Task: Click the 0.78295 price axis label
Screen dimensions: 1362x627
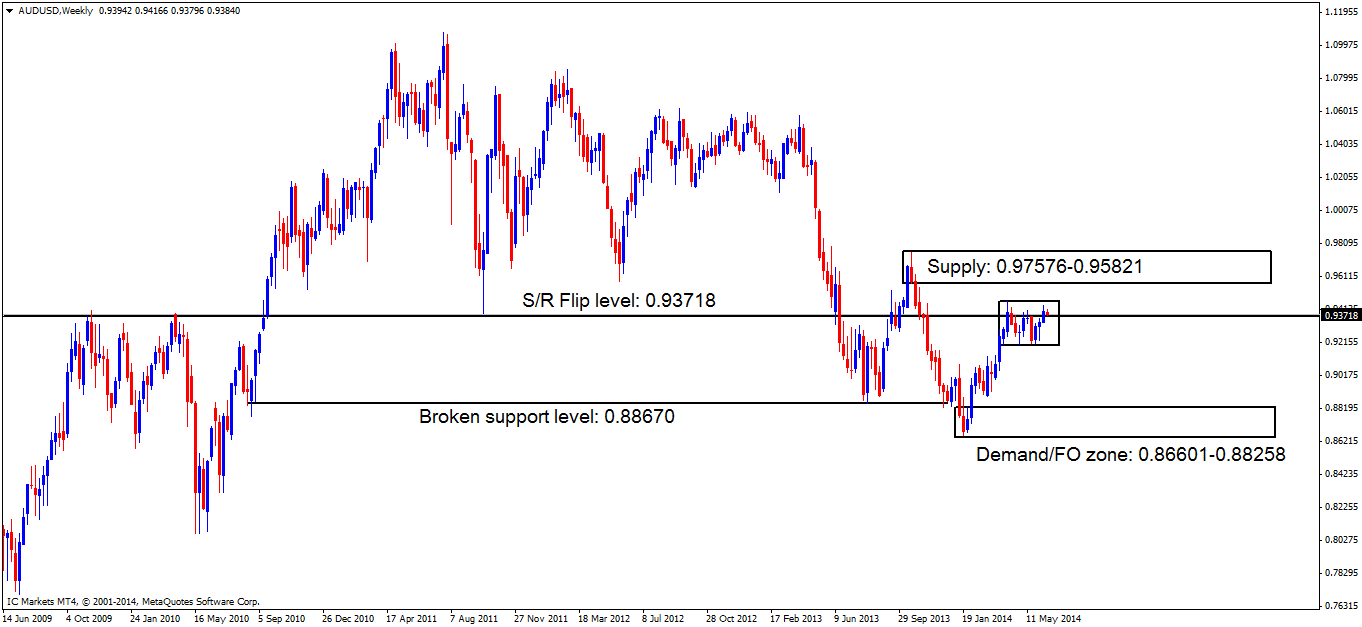Action: [1340, 572]
